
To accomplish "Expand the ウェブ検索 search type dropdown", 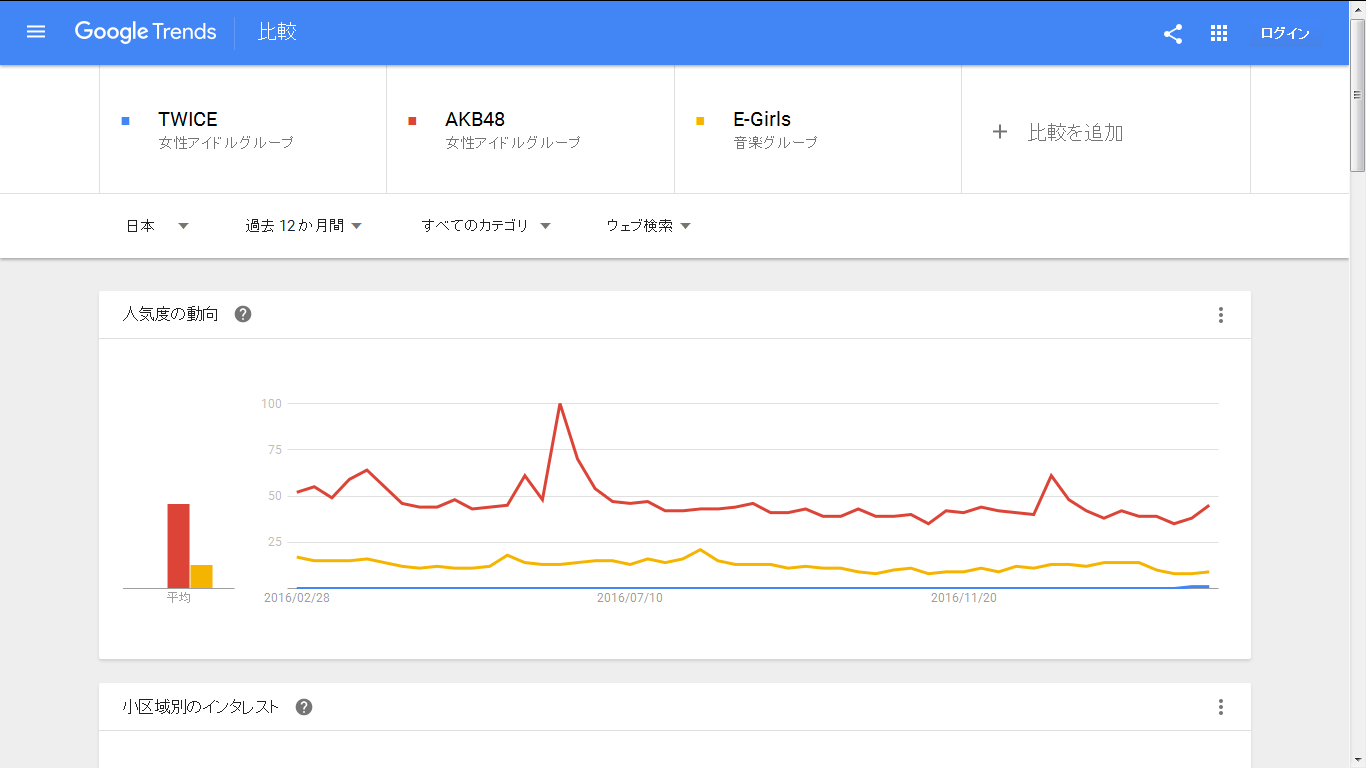I will point(648,226).
